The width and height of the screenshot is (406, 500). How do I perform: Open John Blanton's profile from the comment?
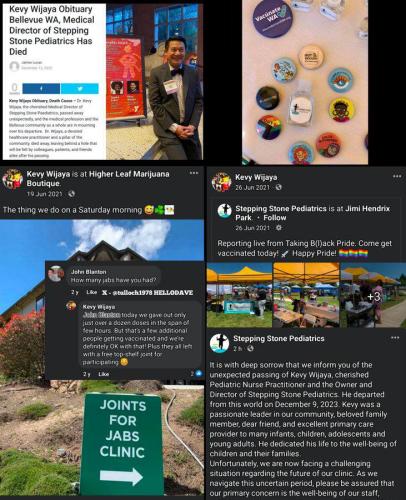click(88, 272)
